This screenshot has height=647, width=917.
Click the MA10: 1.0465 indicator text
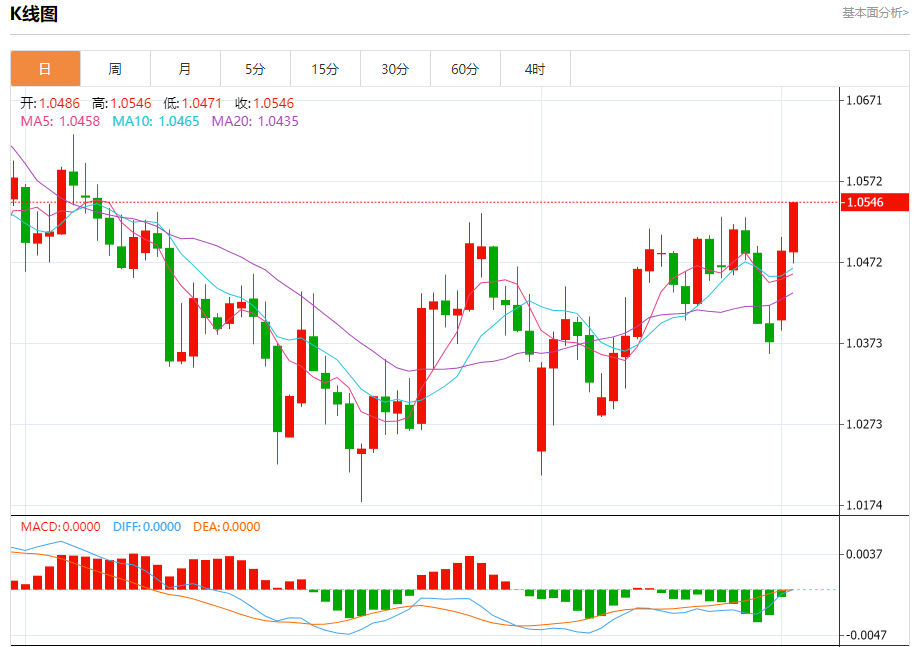click(x=156, y=121)
